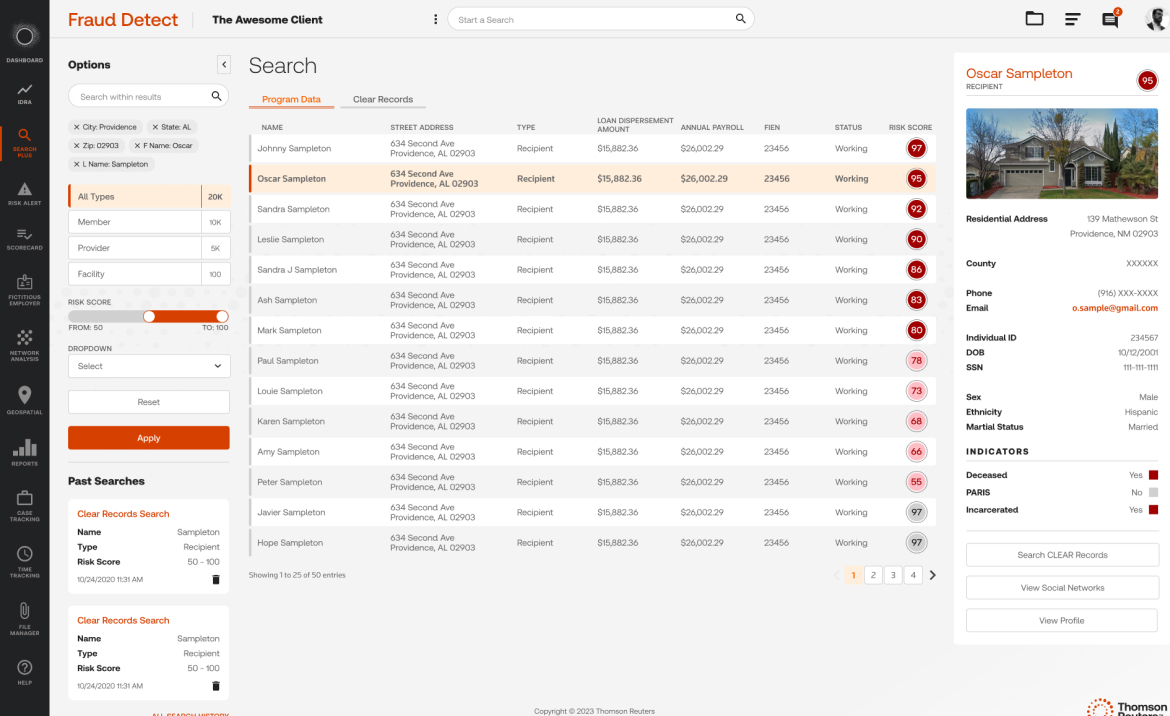The height and width of the screenshot is (716, 1170).
Task: Select the Hope Sampleton row
Action: [x=592, y=543]
